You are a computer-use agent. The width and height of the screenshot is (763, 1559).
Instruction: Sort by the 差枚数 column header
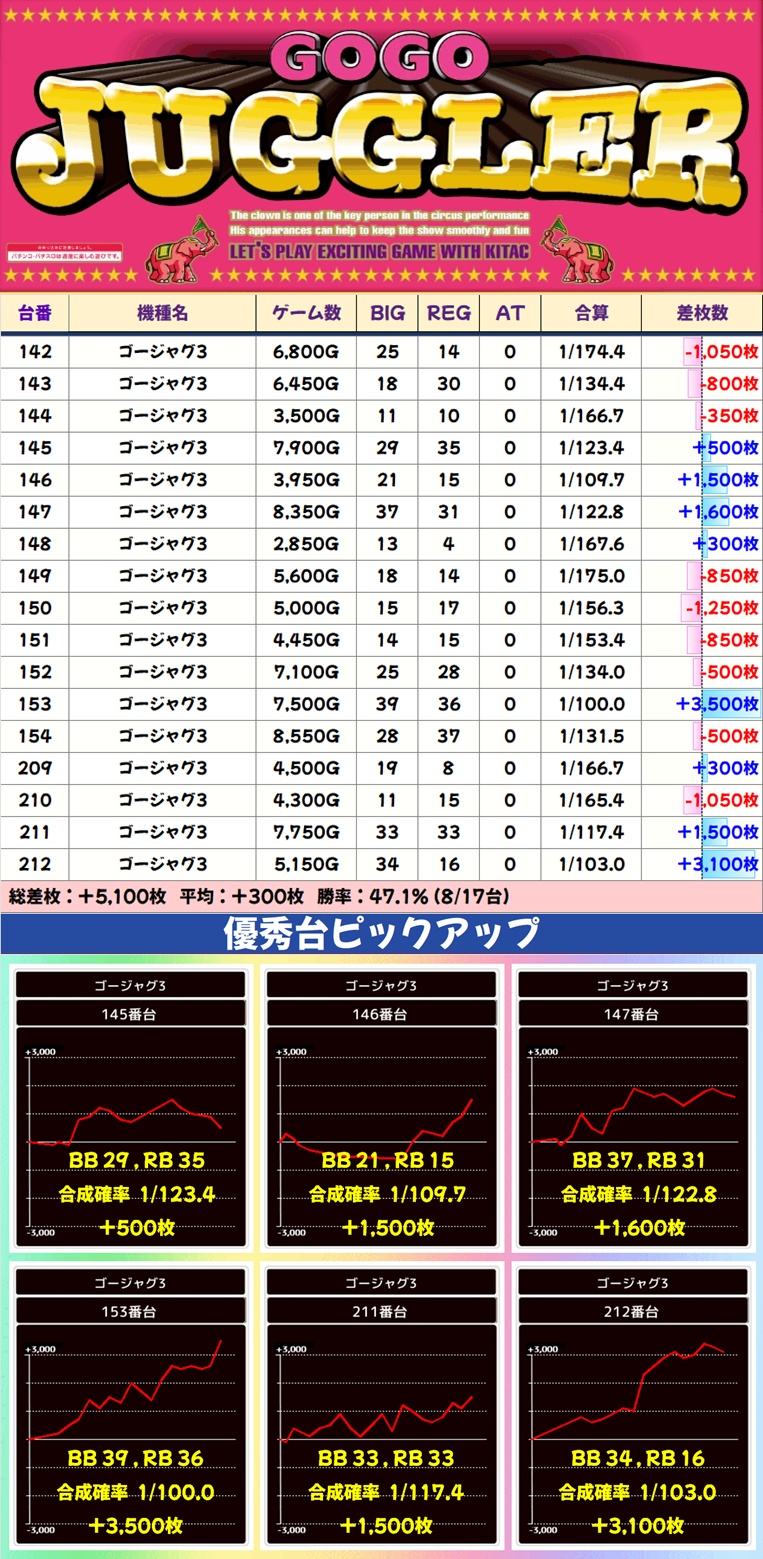[x=701, y=313]
